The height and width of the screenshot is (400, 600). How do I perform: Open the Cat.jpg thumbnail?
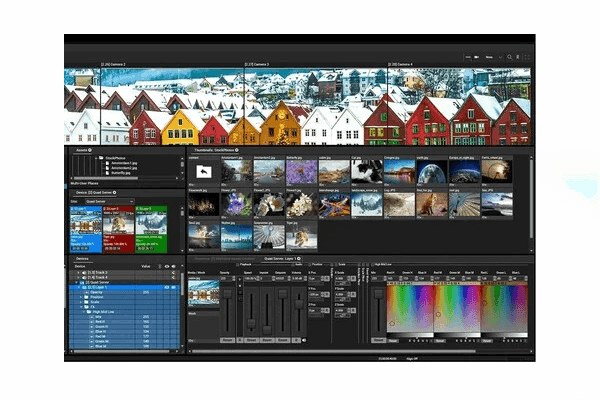click(x=367, y=172)
